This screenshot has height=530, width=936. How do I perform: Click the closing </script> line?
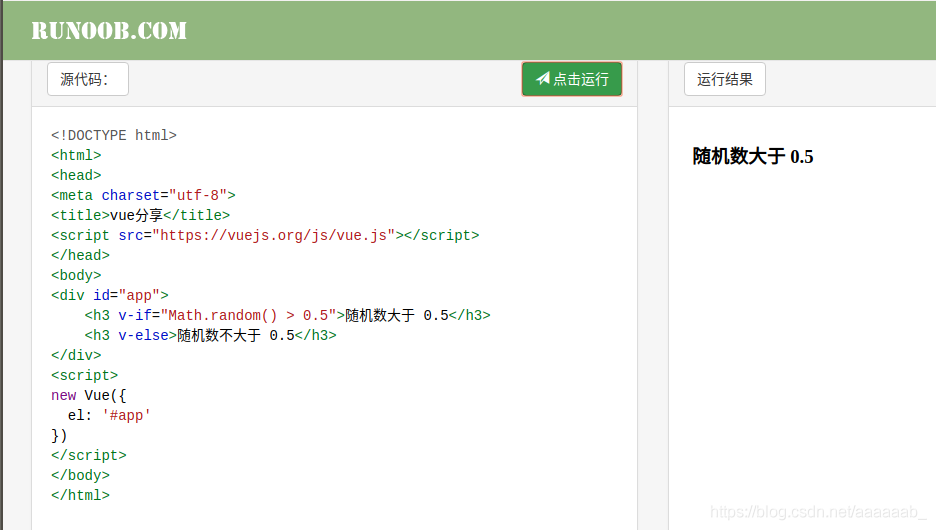pyautogui.click(x=89, y=455)
